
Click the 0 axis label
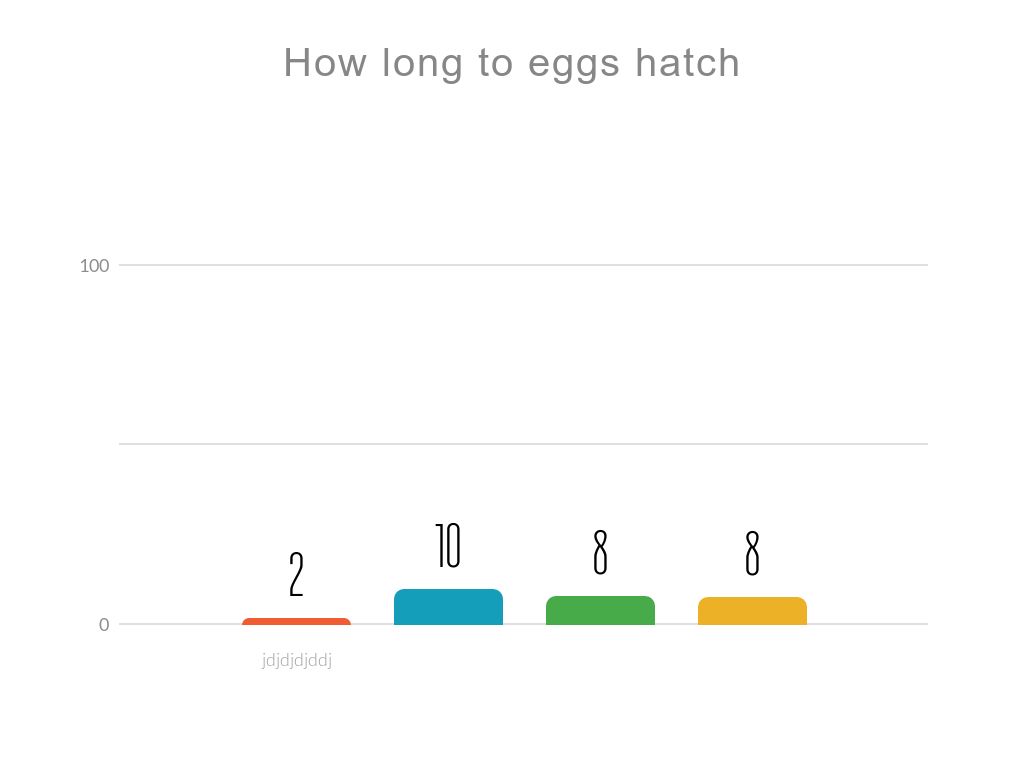click(x=104, y=625)
